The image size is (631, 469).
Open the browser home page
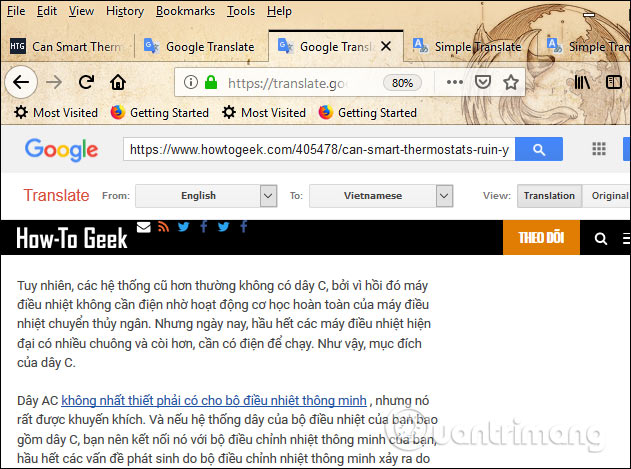click(x=118, y=82)
